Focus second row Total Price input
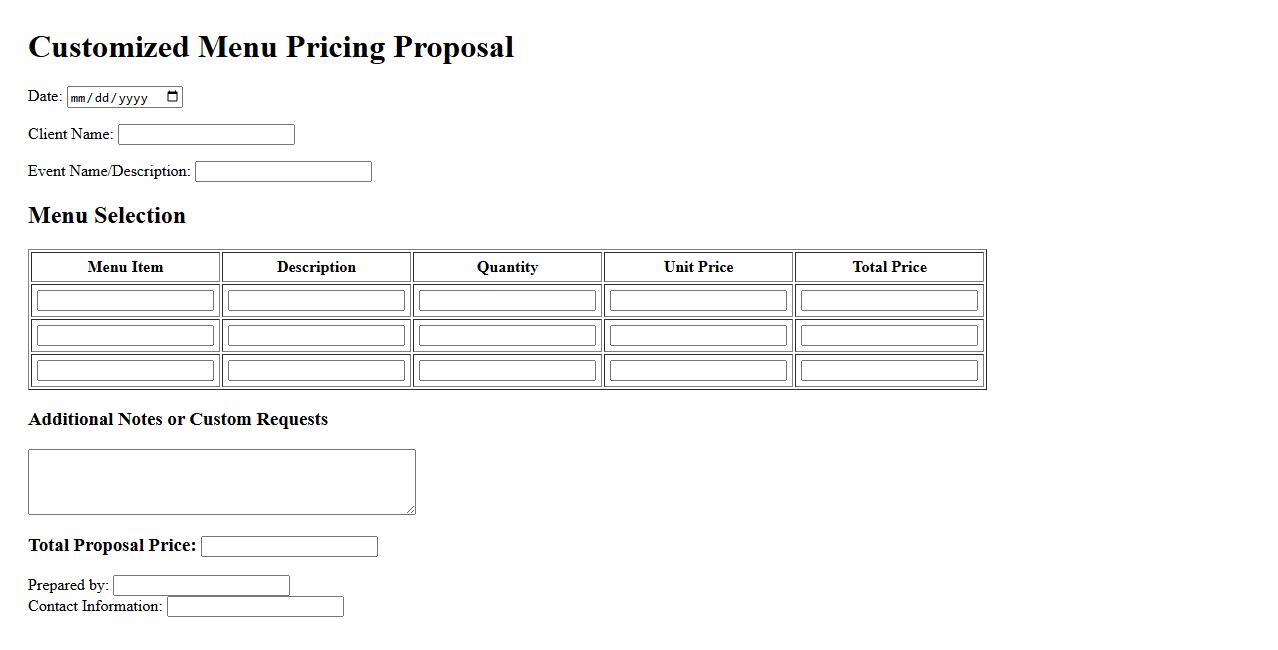Image resolution: width=1278 pixels, height=650 pixels. coord(889,335)
